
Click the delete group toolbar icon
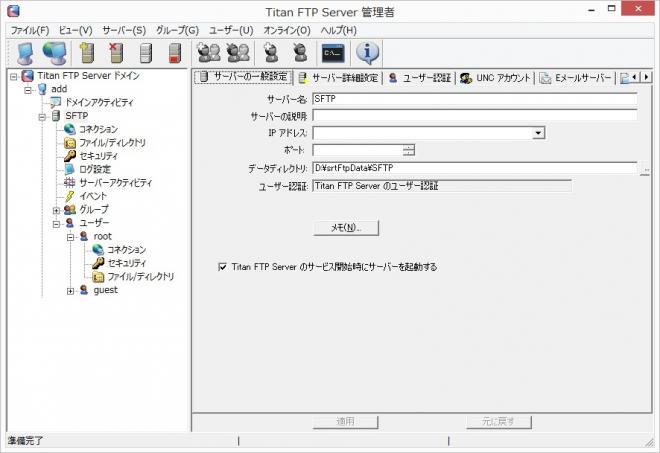[x=238, y=53]
